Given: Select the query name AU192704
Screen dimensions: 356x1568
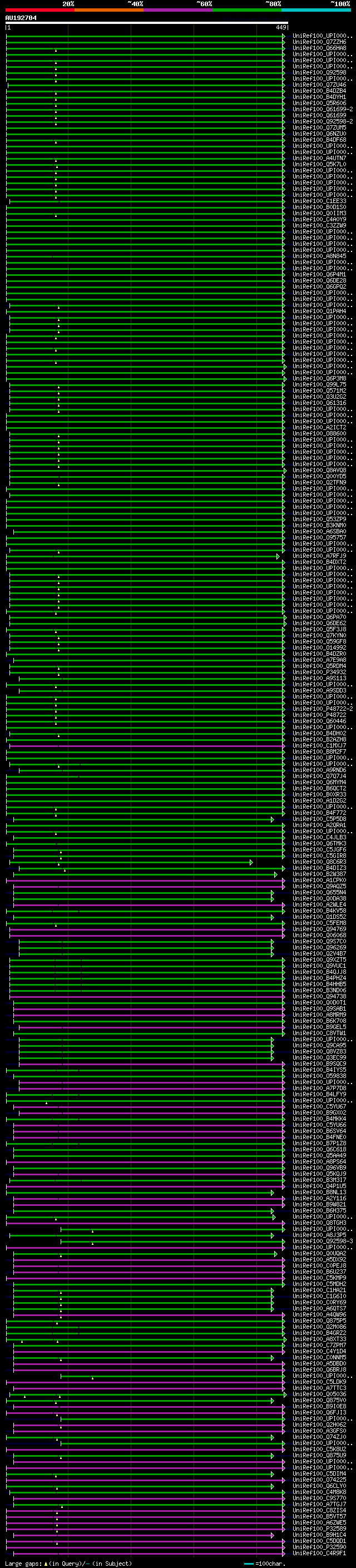Looking at the screenshot, I should [x=21, y=18].
